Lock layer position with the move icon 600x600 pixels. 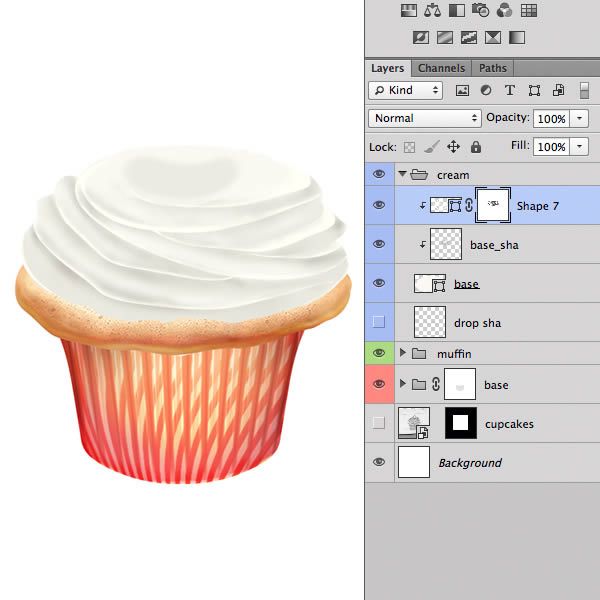(x=453, y=147)
